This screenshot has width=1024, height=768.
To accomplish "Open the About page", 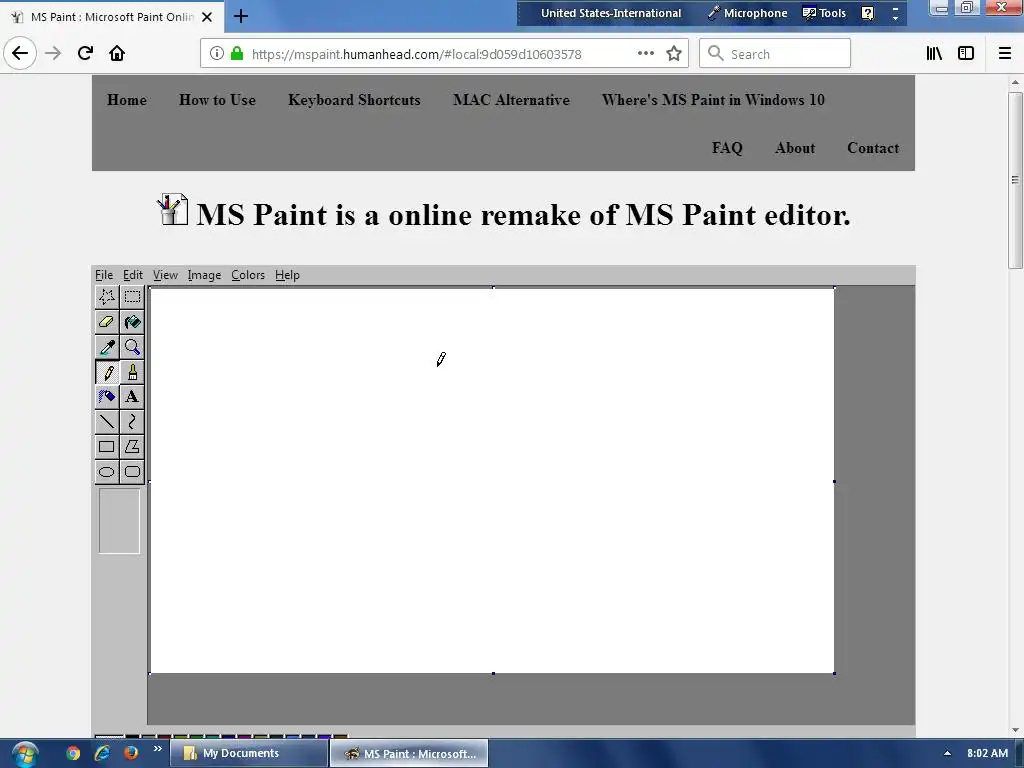I will tap(795, 148).
